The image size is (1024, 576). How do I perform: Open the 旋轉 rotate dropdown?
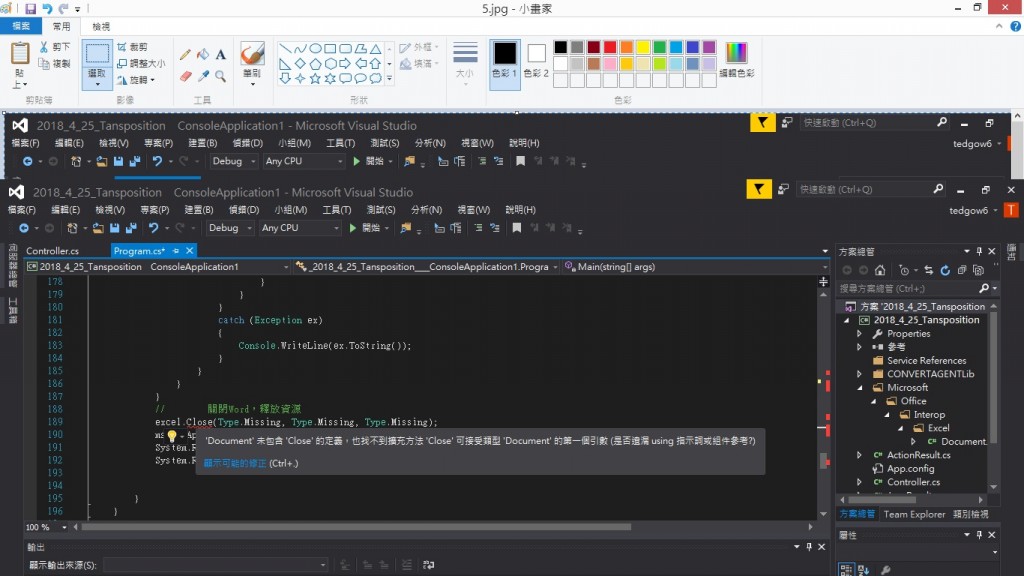pos(136,80)
